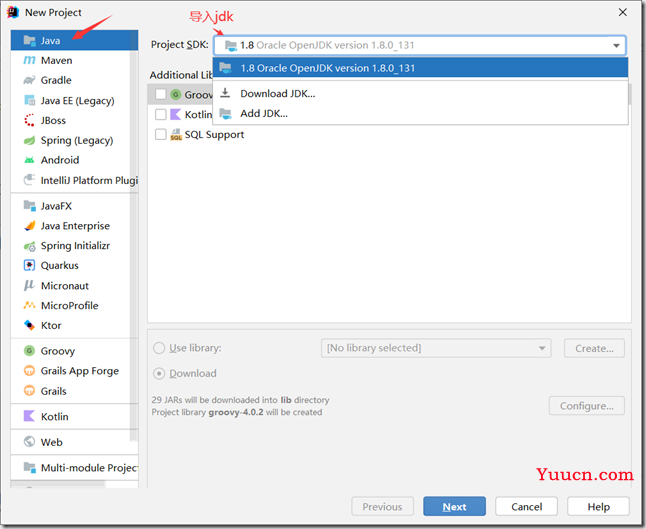Image resolution: width=646 pixels, height=529 pixels.
Task: Click the Previous button
Action: 382,506
